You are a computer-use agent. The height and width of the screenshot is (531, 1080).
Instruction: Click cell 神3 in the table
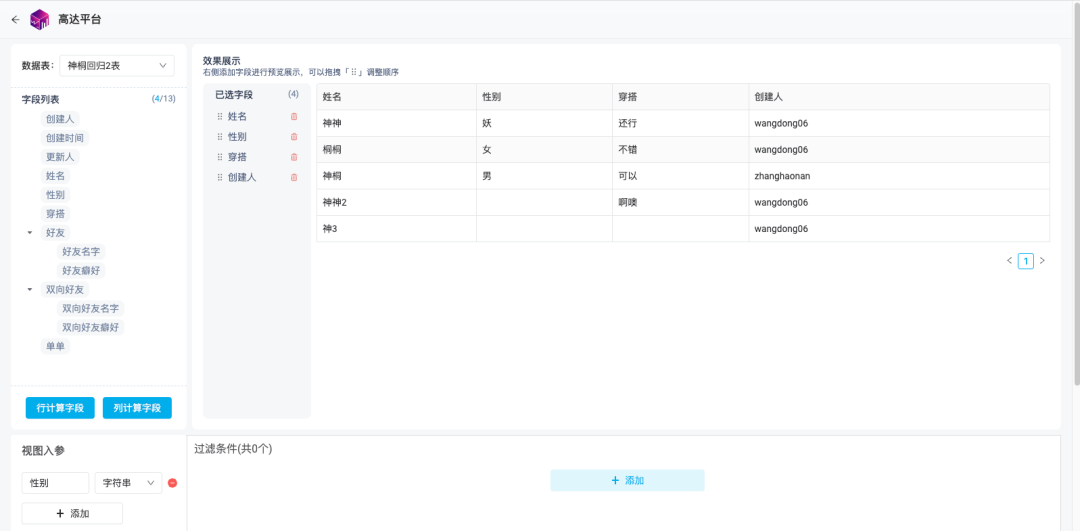point(396,229)
